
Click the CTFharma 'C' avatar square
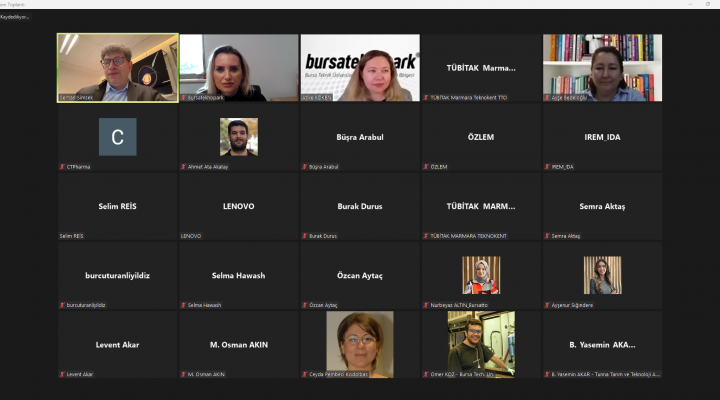tap(118, 137)
